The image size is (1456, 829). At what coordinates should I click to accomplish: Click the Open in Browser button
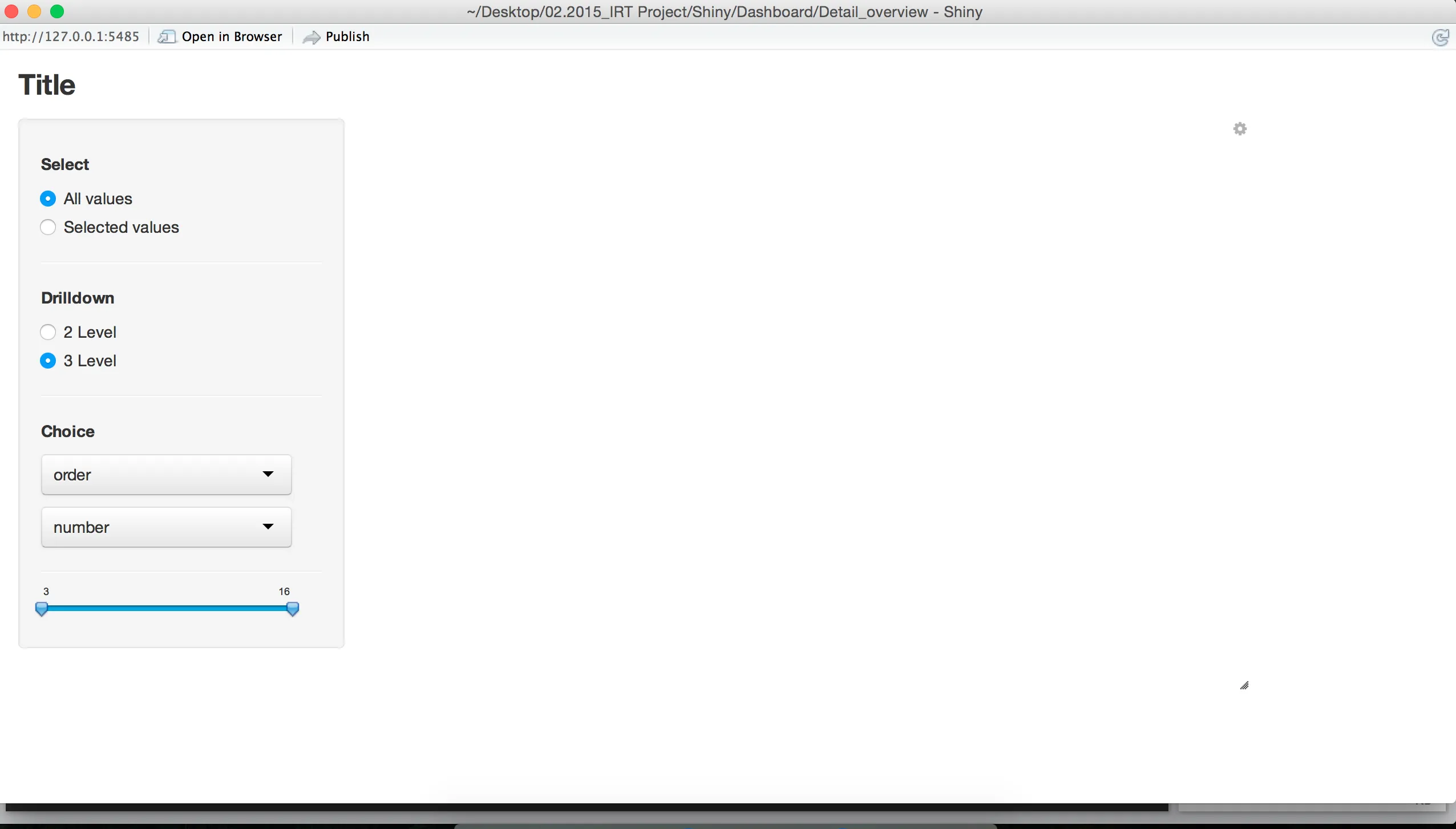[x=220, y=36]
